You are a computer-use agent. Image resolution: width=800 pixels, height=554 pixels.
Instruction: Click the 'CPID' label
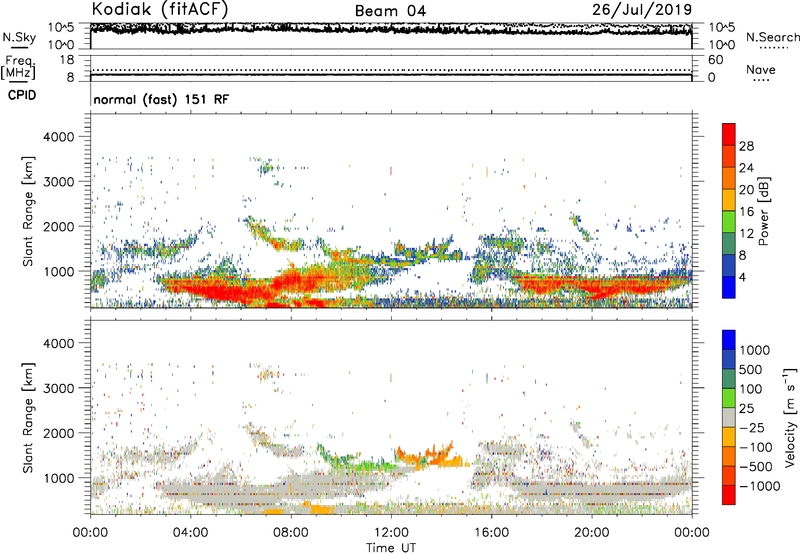(x=21, y=95)
